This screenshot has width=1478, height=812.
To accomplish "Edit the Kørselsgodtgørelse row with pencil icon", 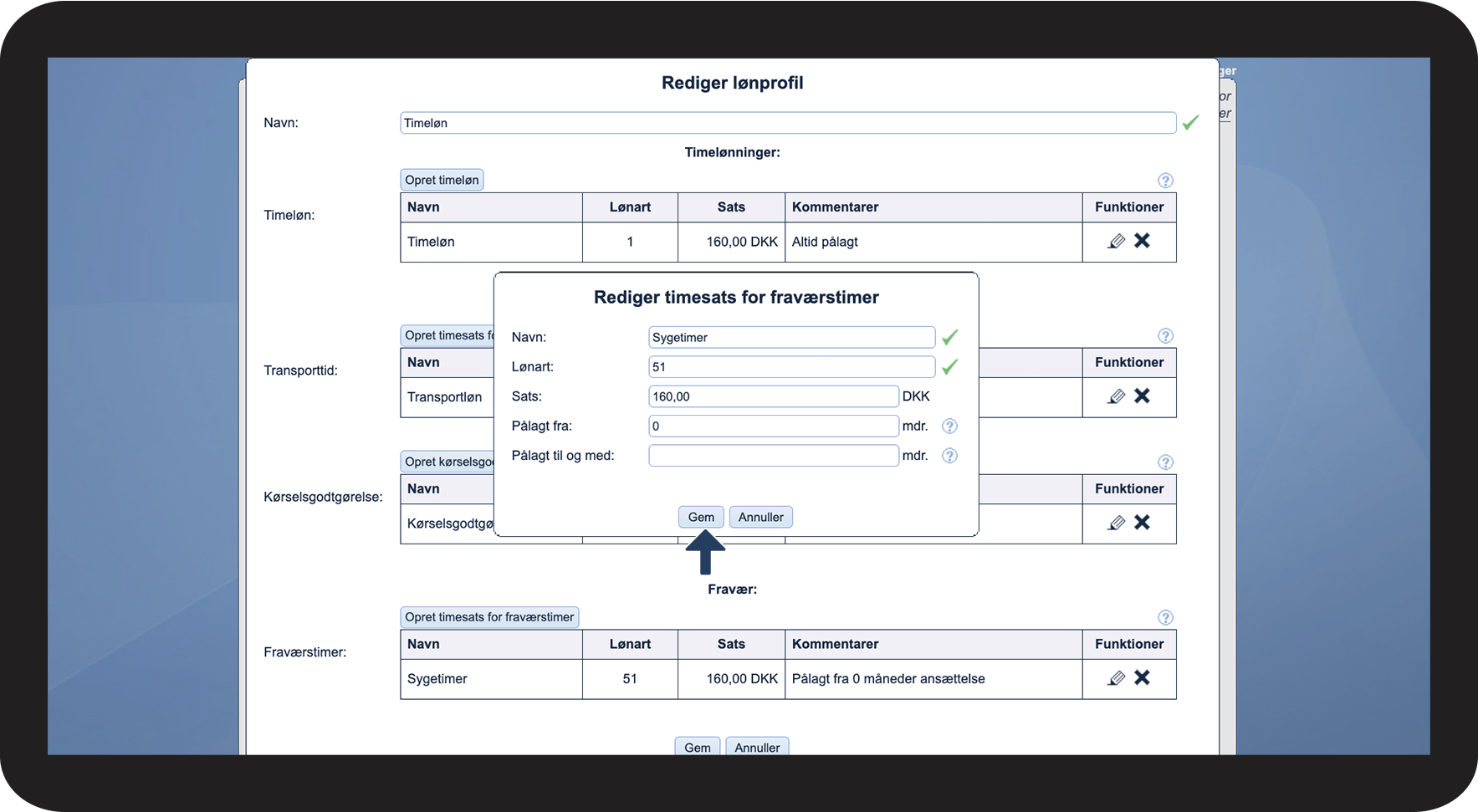I will click(1116, 523).
